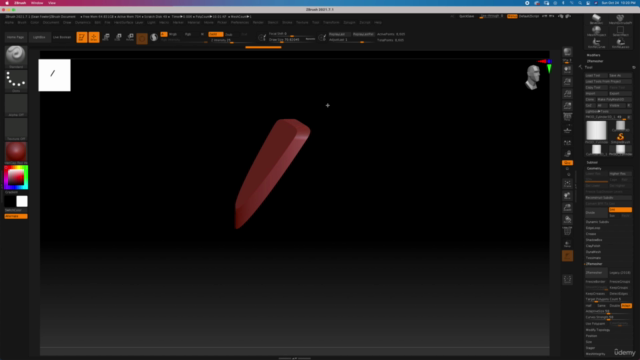Toggle the Zsub button

pos(229,34)
